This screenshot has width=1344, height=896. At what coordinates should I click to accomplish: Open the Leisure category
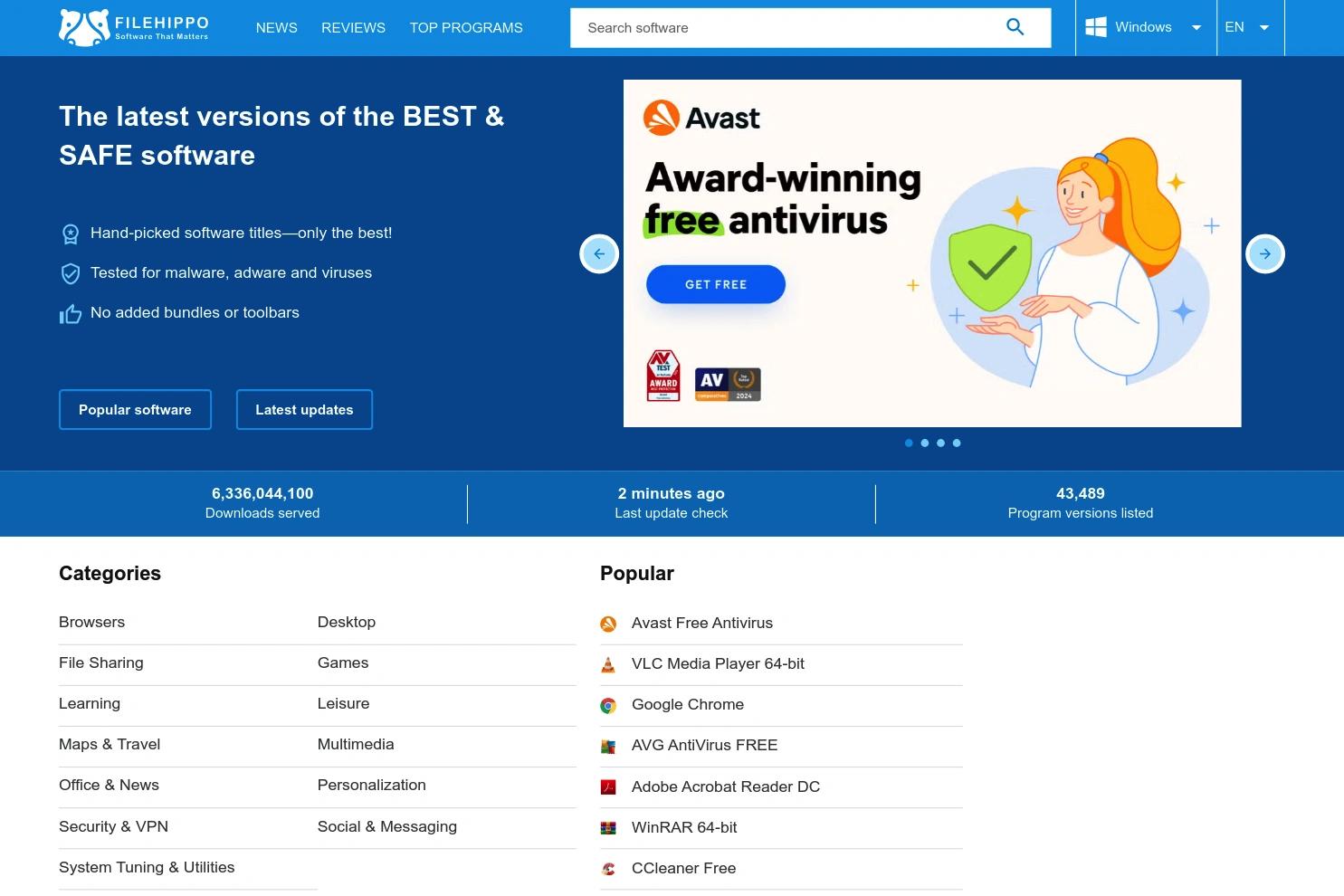click(343, 704)
